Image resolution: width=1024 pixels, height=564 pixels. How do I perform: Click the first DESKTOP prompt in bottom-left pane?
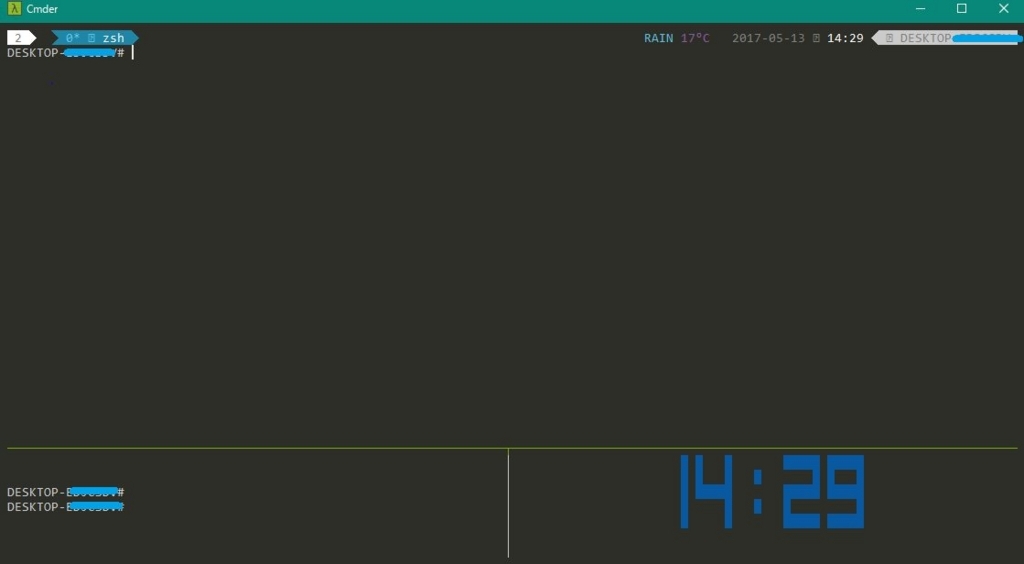(x=65, y=492)
